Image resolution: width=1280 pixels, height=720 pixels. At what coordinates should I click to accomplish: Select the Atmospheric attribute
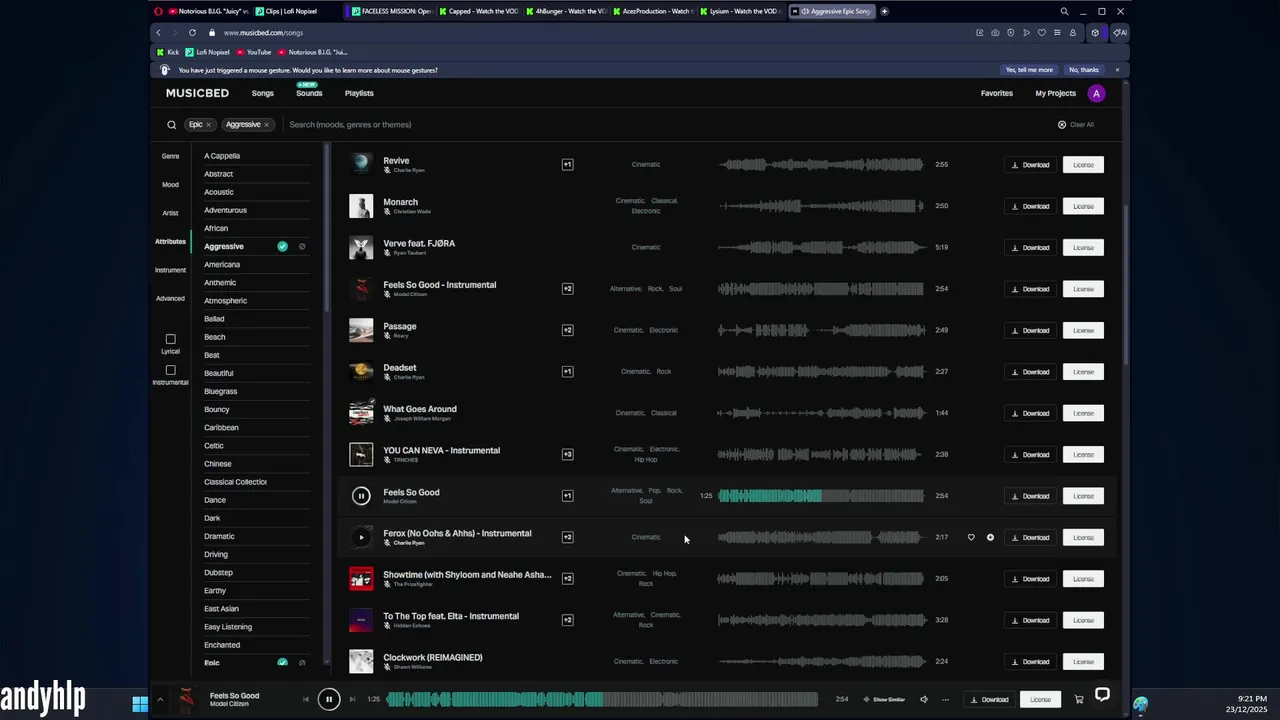(x=225, y=301)
